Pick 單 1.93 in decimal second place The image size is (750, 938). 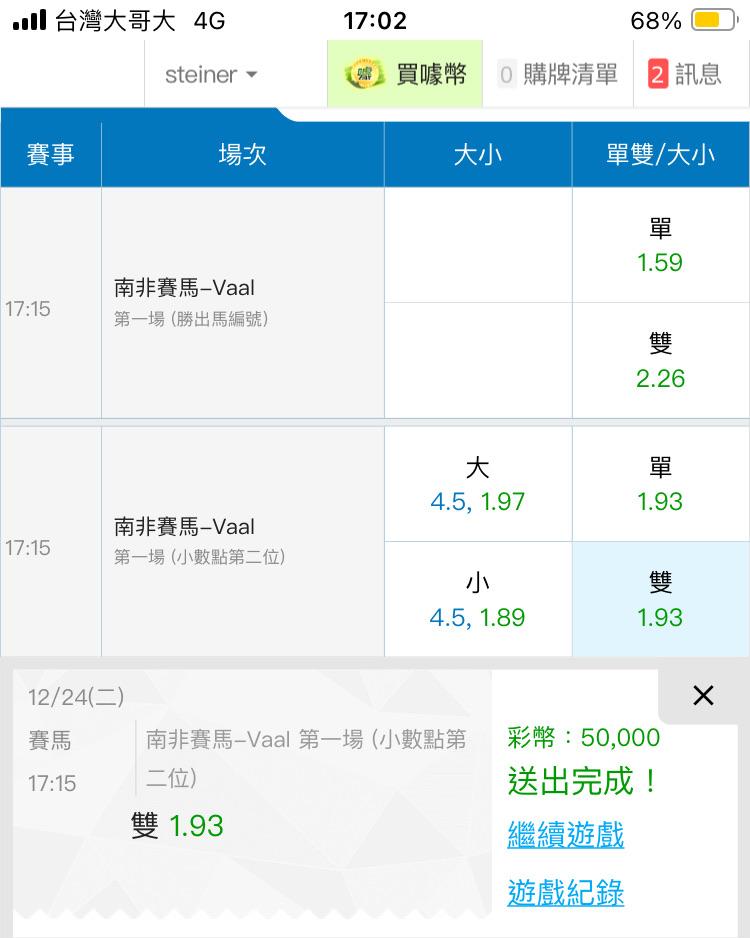pos(660,485)
